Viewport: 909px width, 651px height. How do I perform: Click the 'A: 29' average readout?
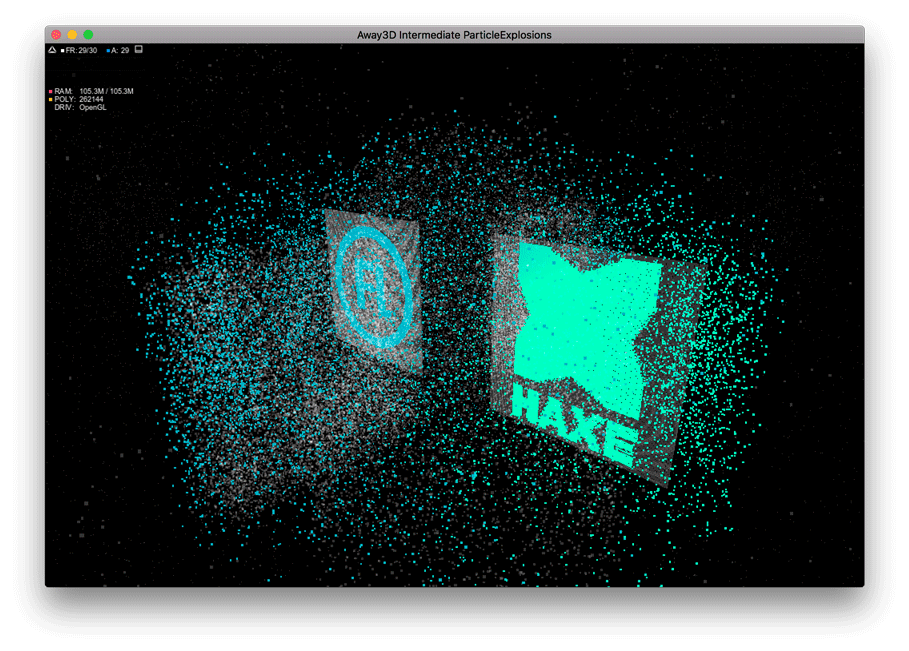[x=120, y=51]
